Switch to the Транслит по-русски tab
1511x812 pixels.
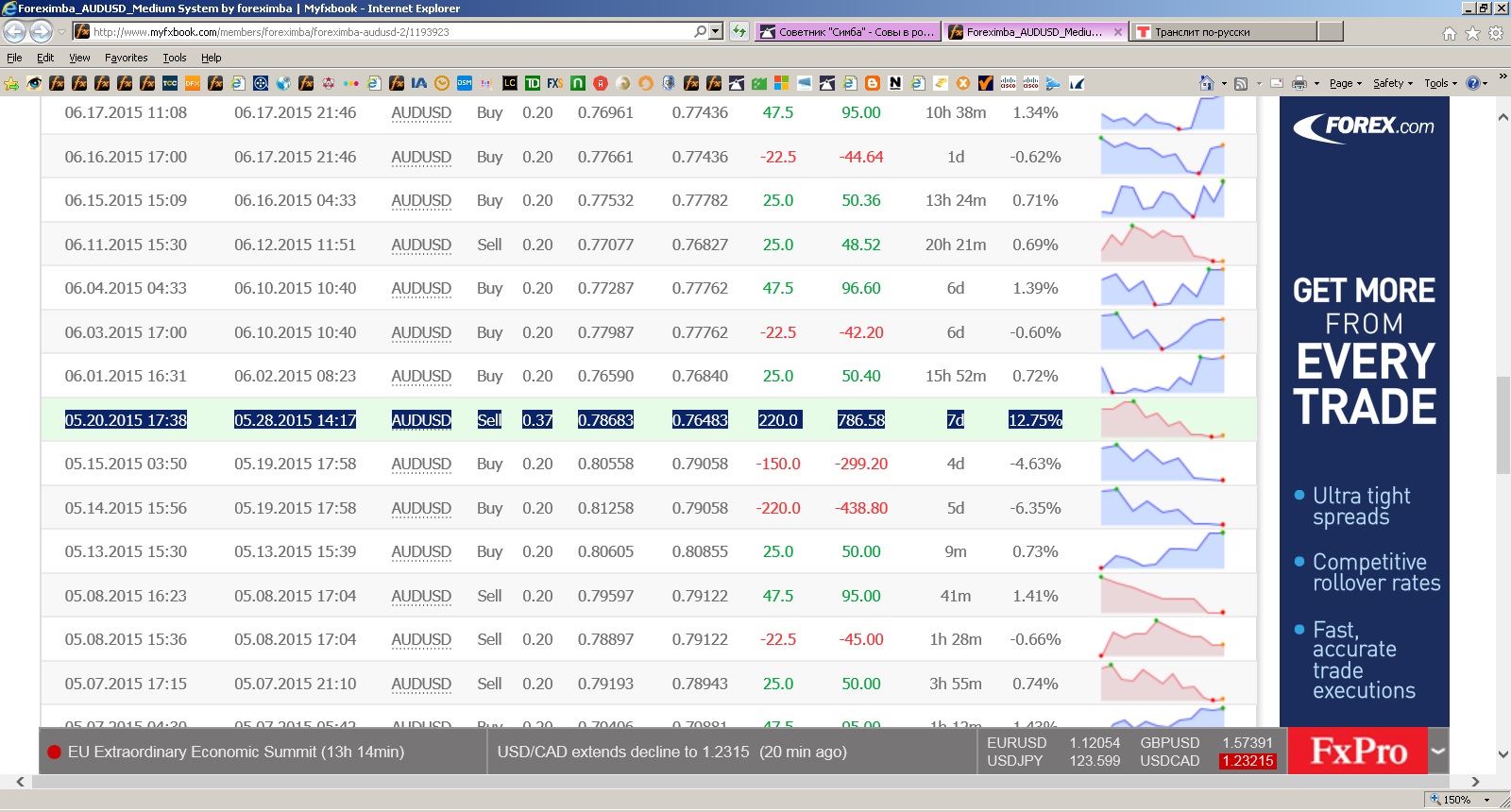[x=1224, y=32]
